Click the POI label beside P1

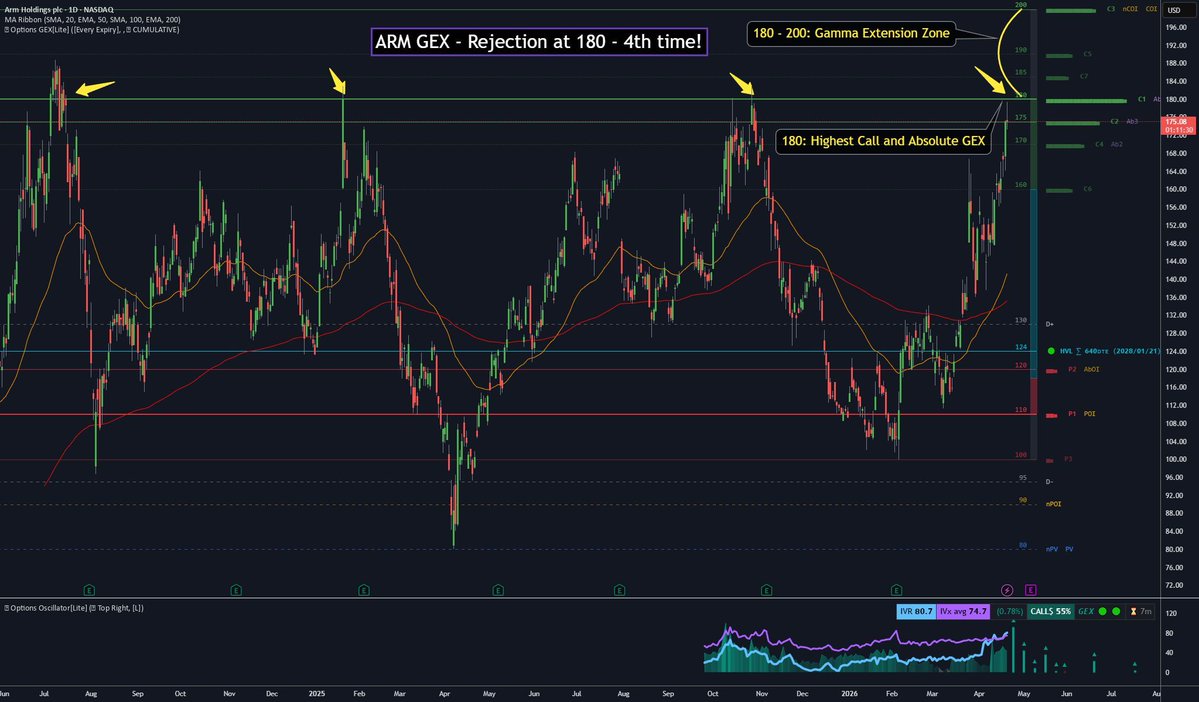click(1090, 414)
